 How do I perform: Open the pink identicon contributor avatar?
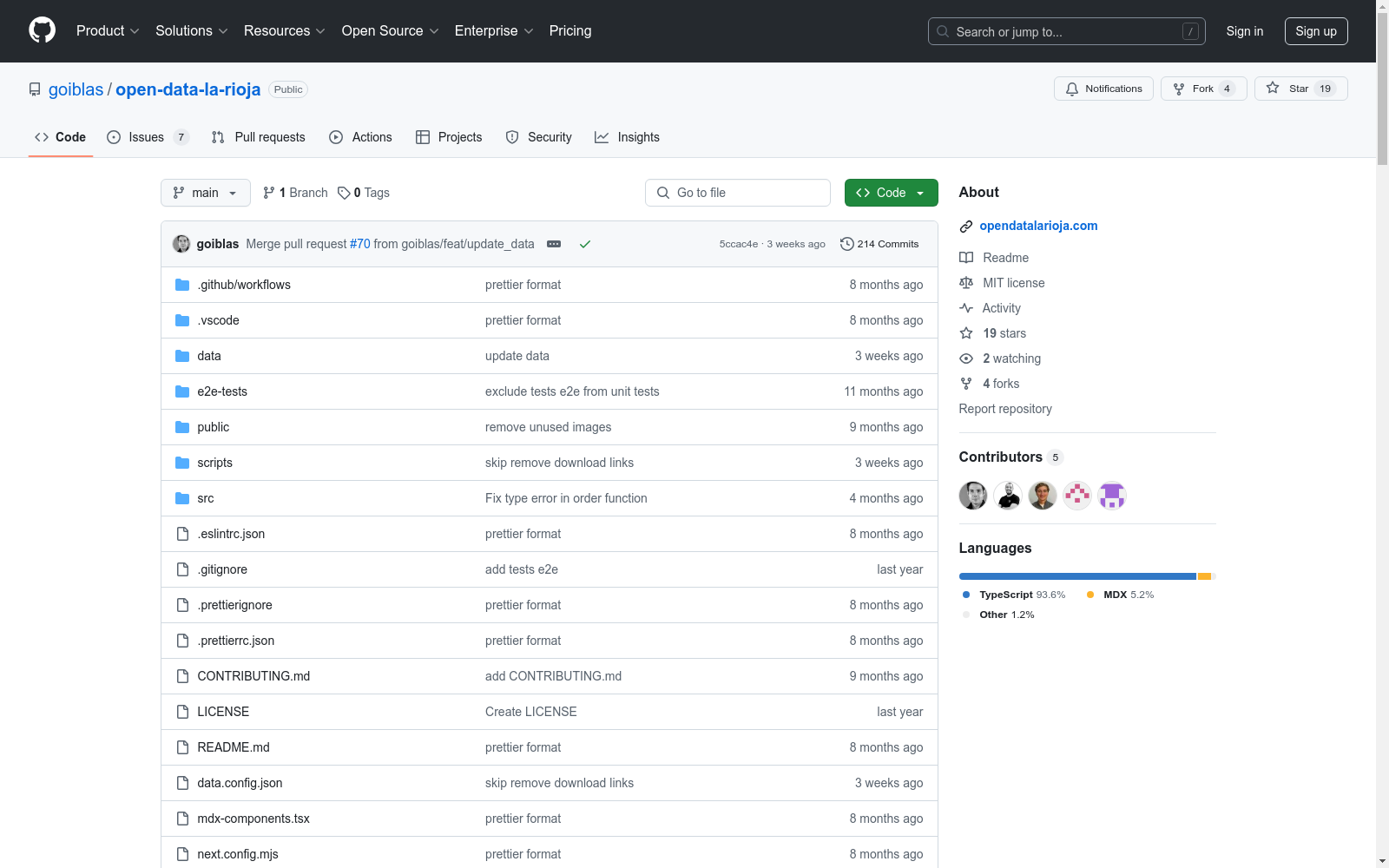[1077, 496]
